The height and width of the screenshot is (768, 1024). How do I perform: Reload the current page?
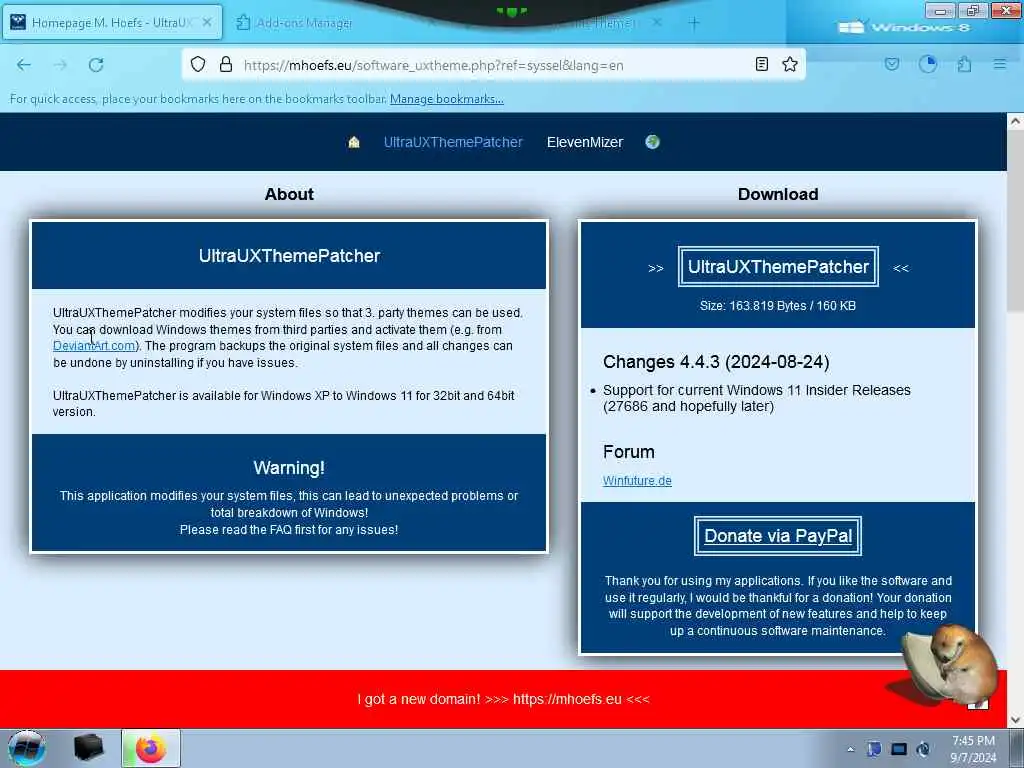point(96,65)
